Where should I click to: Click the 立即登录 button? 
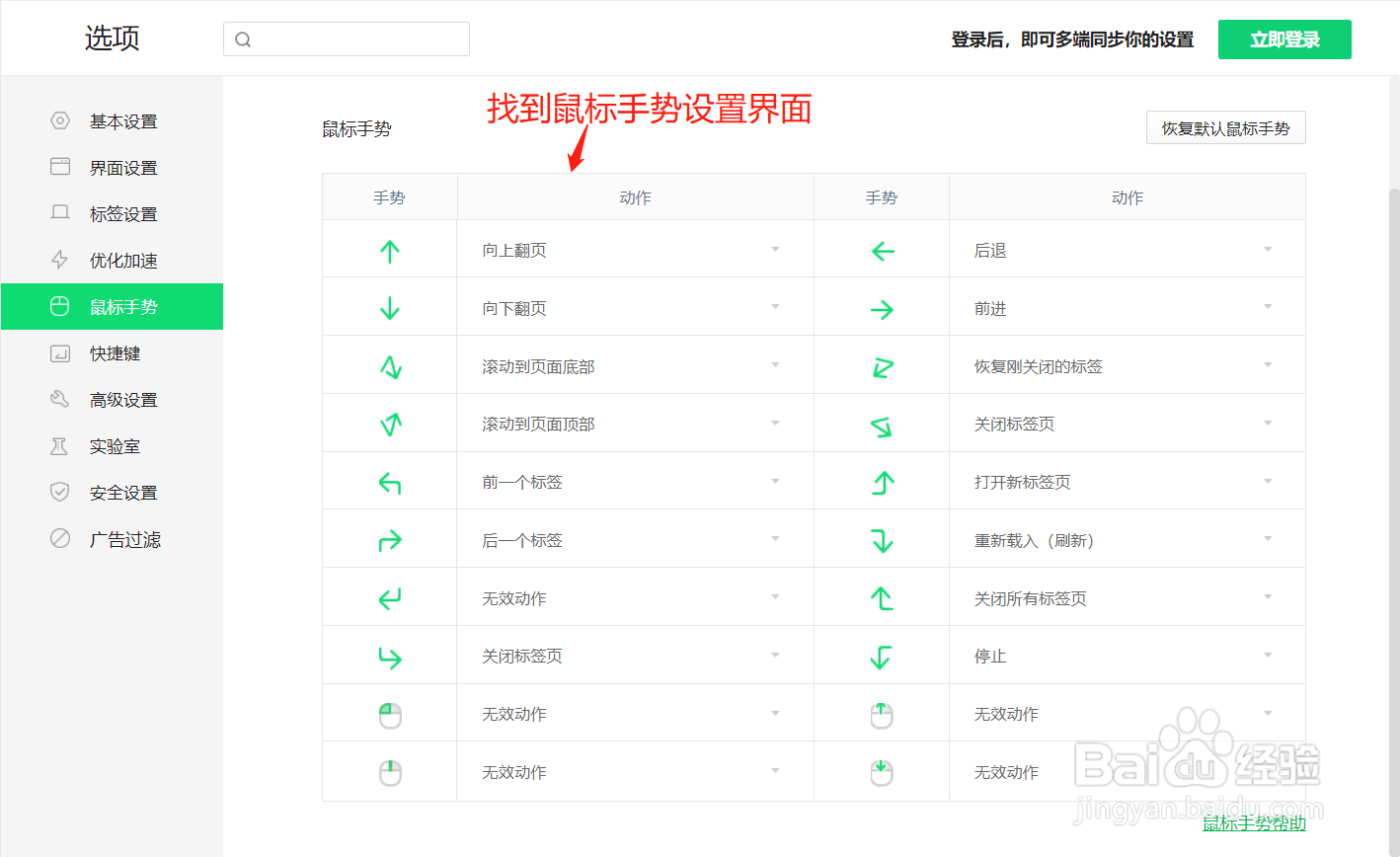click(x=1283, y=39)
